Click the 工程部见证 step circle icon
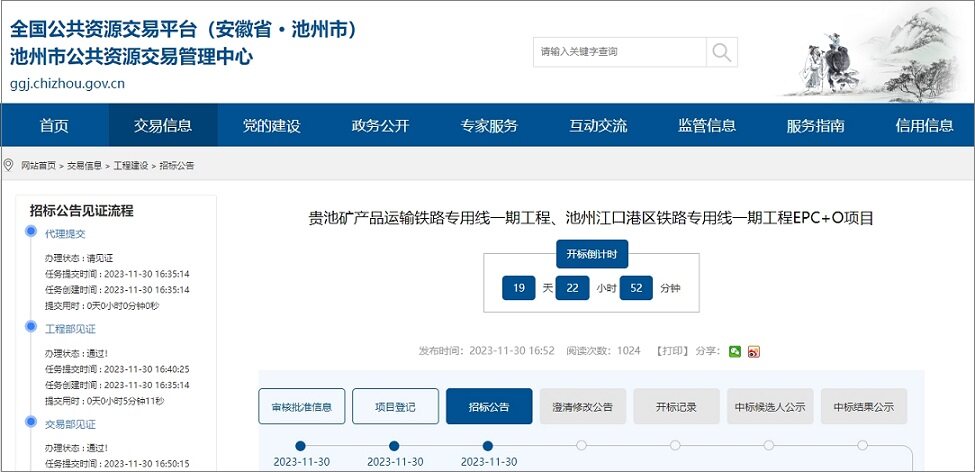The width and height of the screenshot is (975, 472). point(30,328)
